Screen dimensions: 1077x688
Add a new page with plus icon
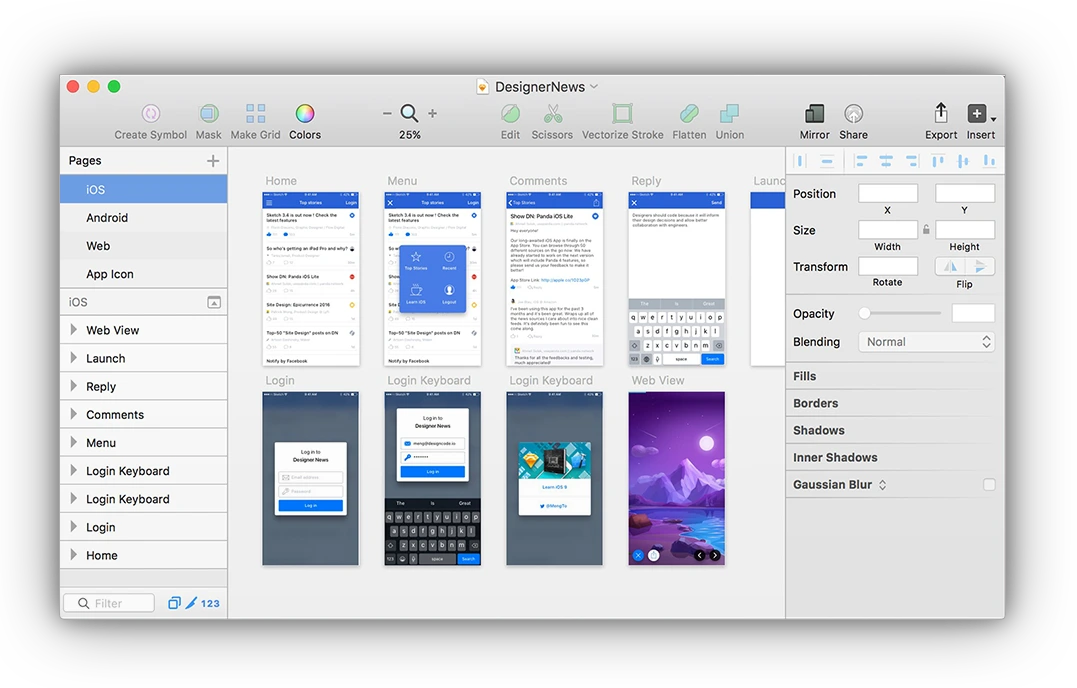(213, 161)
